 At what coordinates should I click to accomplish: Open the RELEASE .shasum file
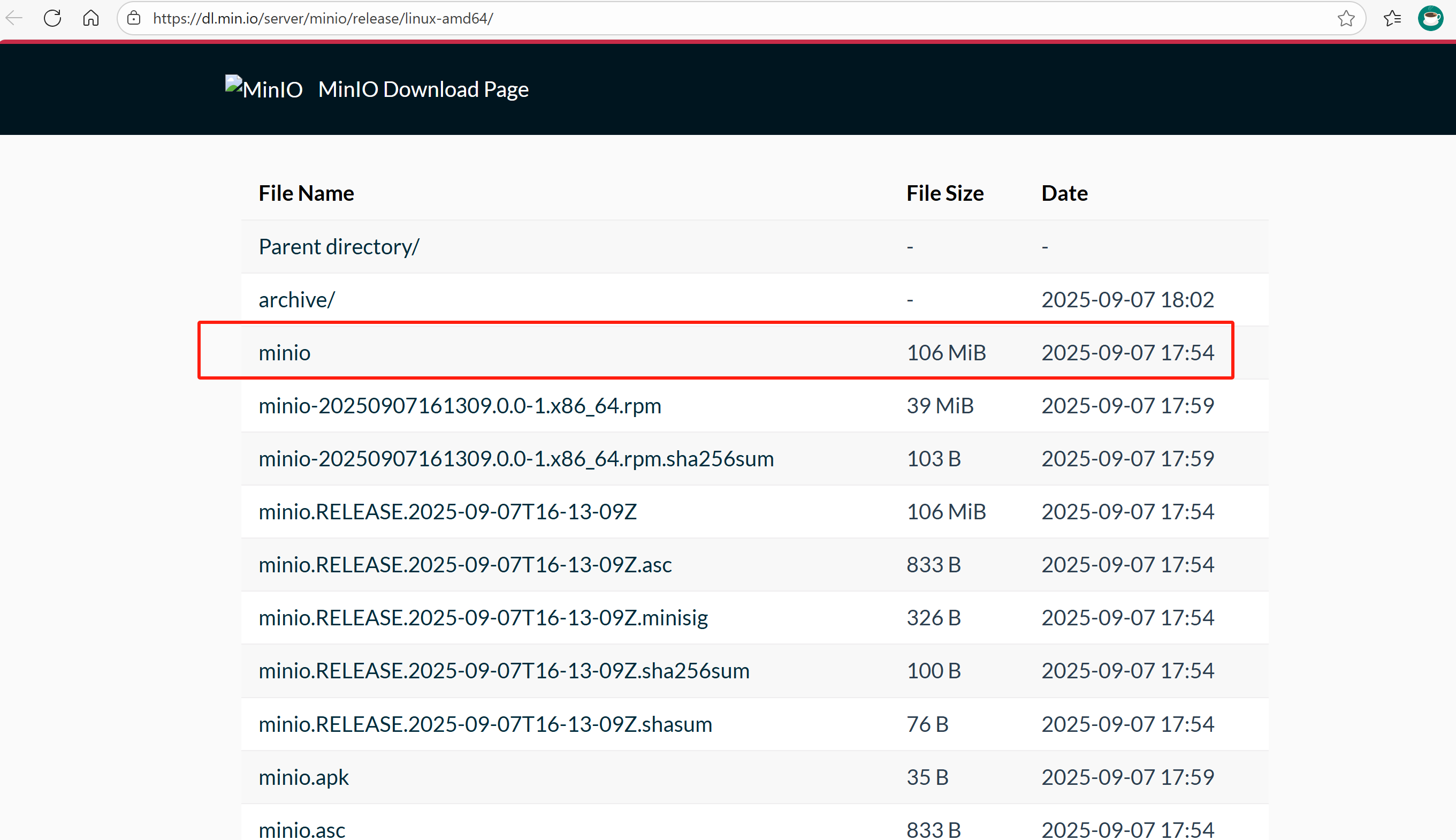(x=485, y=724)
